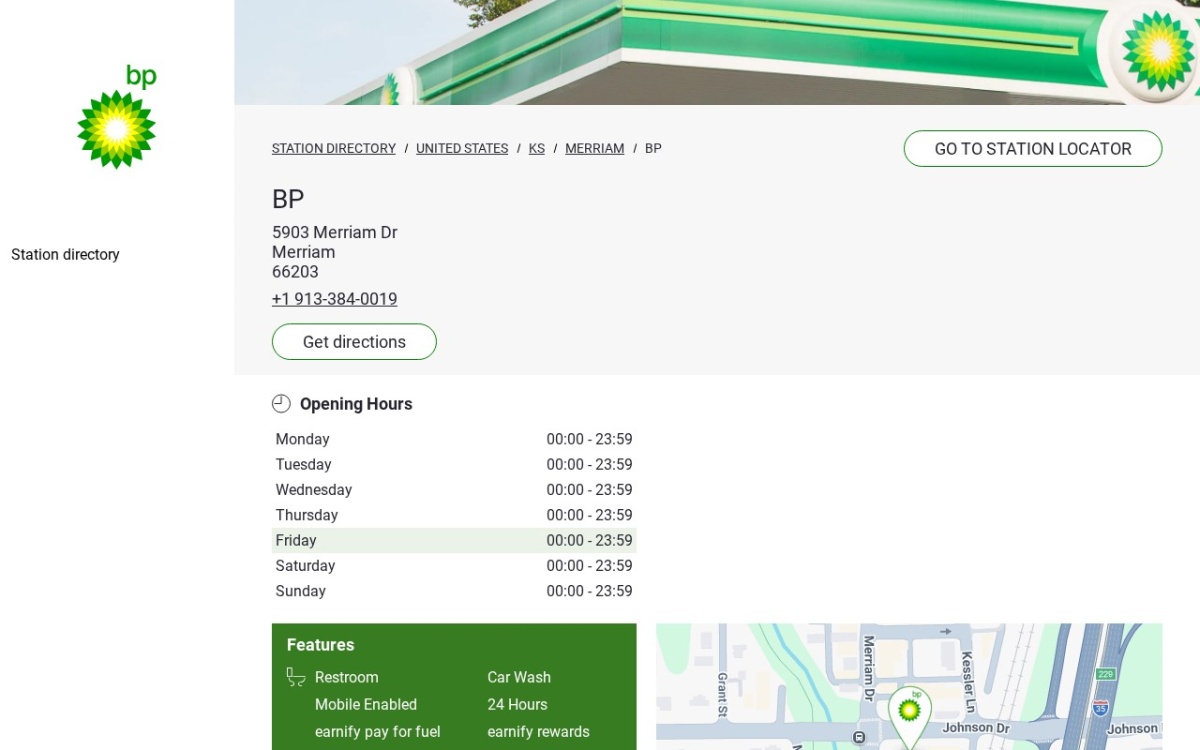Viewport: 1200px width, 750px height.
Task: Click the 24 Hours feature
Action: coord(517,704)
